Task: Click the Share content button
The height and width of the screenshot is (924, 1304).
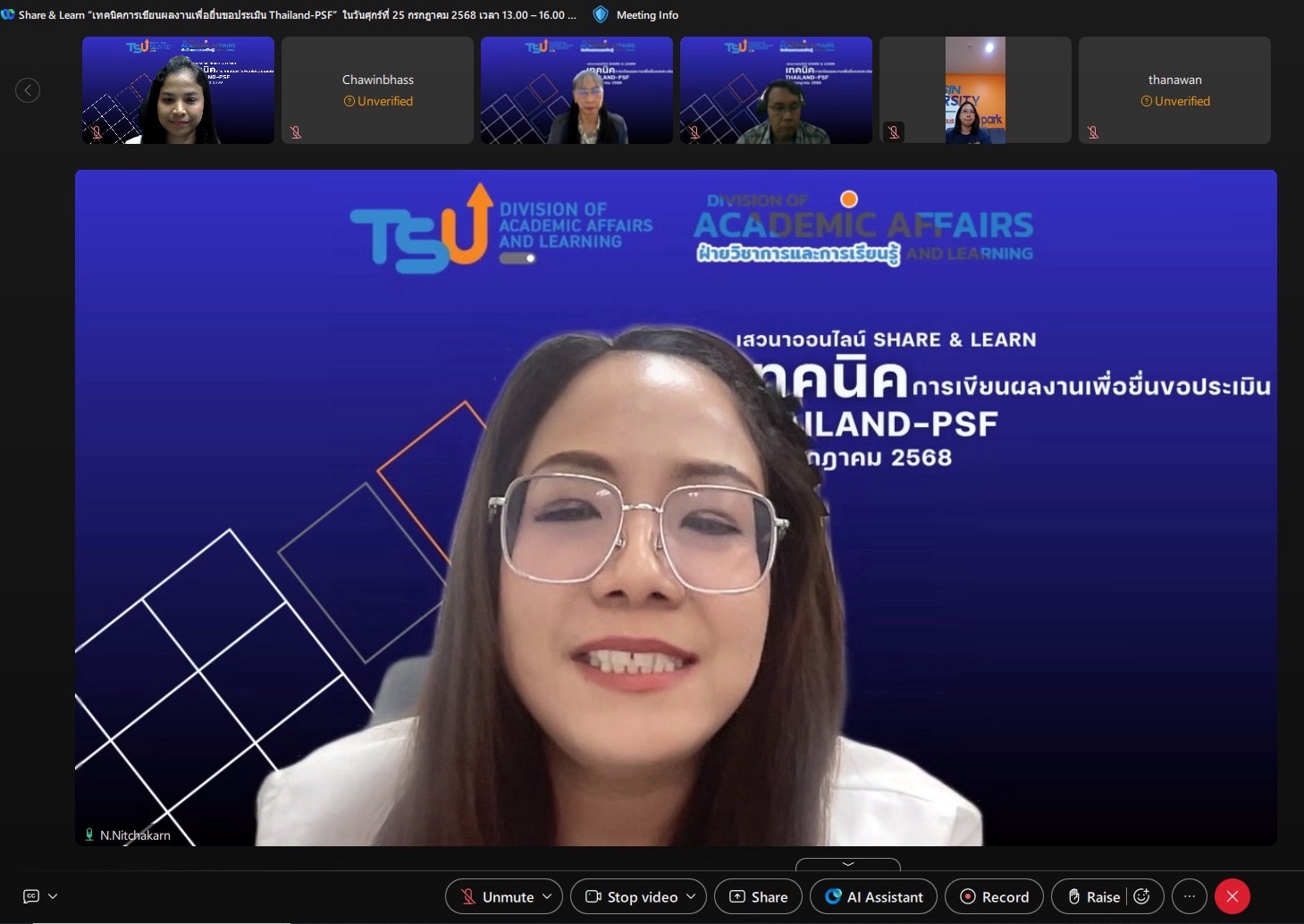Action: click(x=758, y=896)
